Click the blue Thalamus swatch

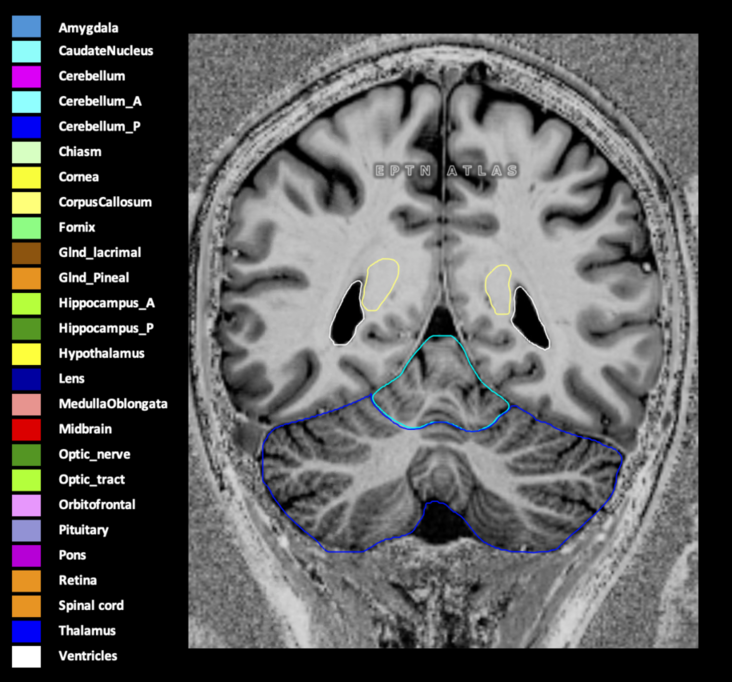click(x=26, y=631)
